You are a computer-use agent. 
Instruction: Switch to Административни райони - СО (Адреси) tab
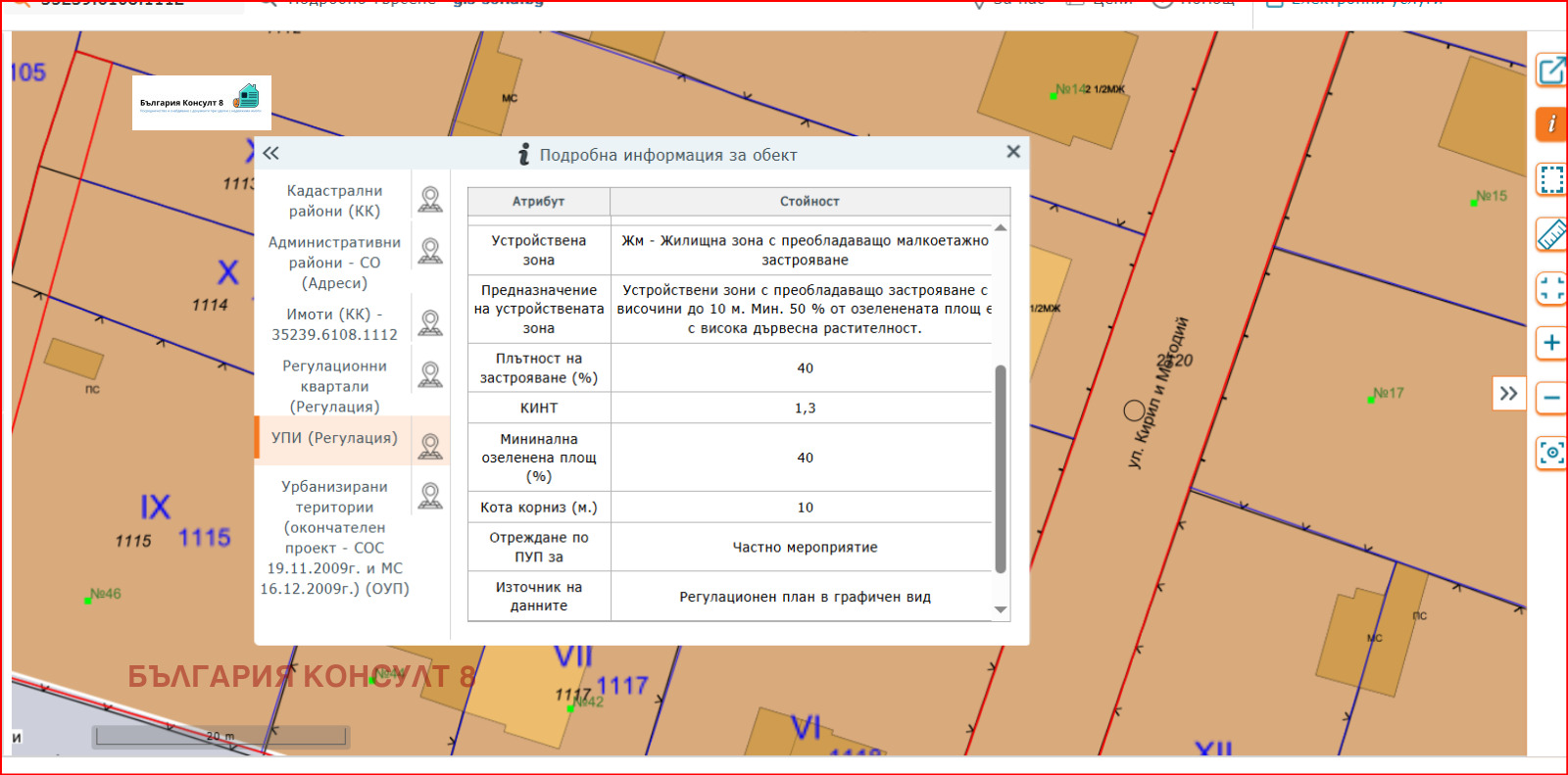coord(334,263)
